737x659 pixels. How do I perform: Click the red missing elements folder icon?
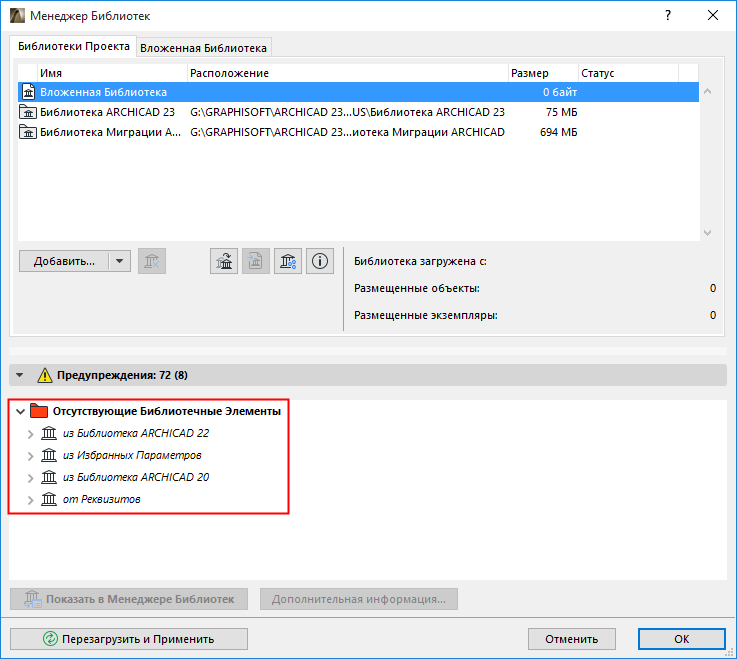coord(39,411)
